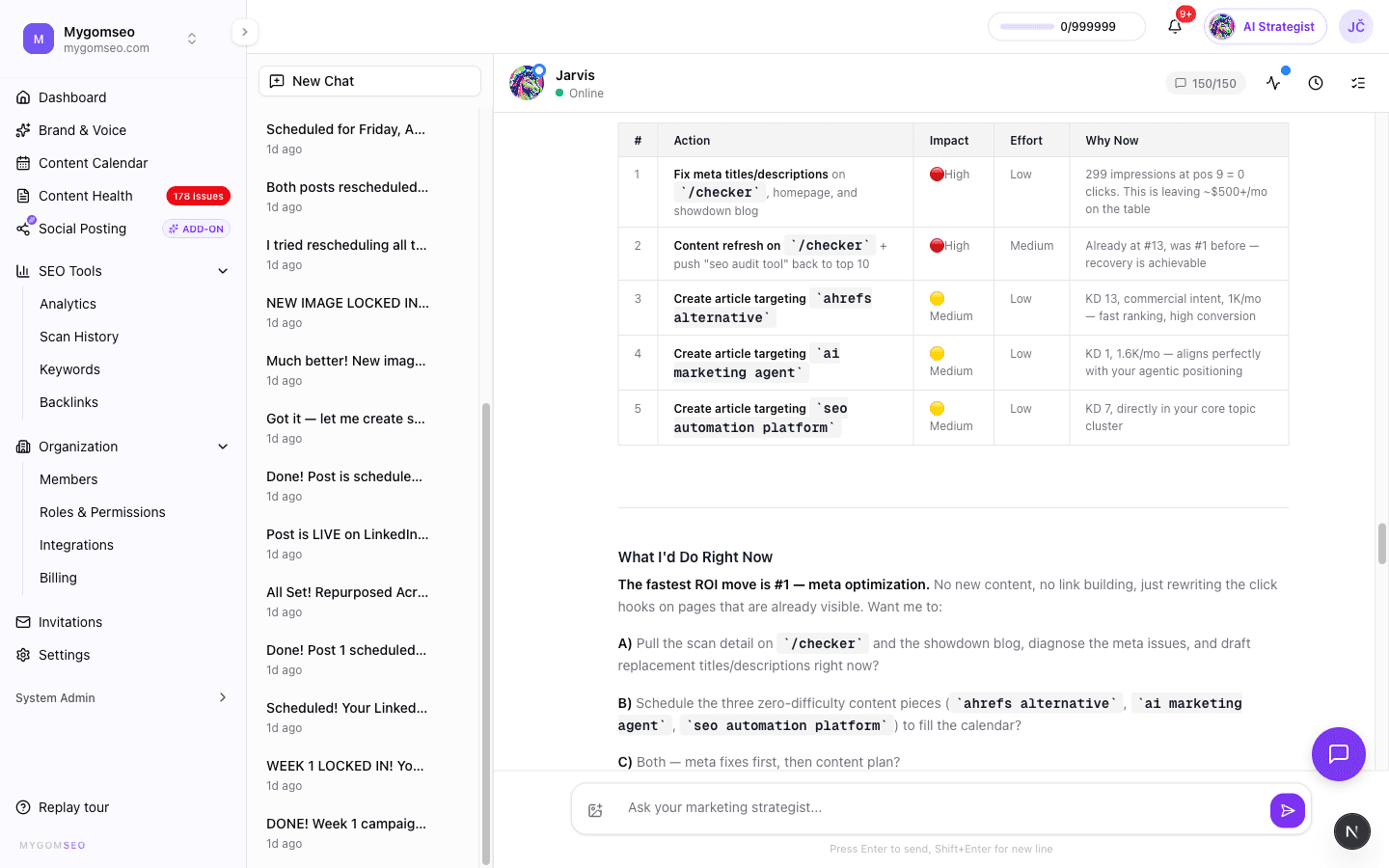Open the floating chat bubble button

(1339, 754)
